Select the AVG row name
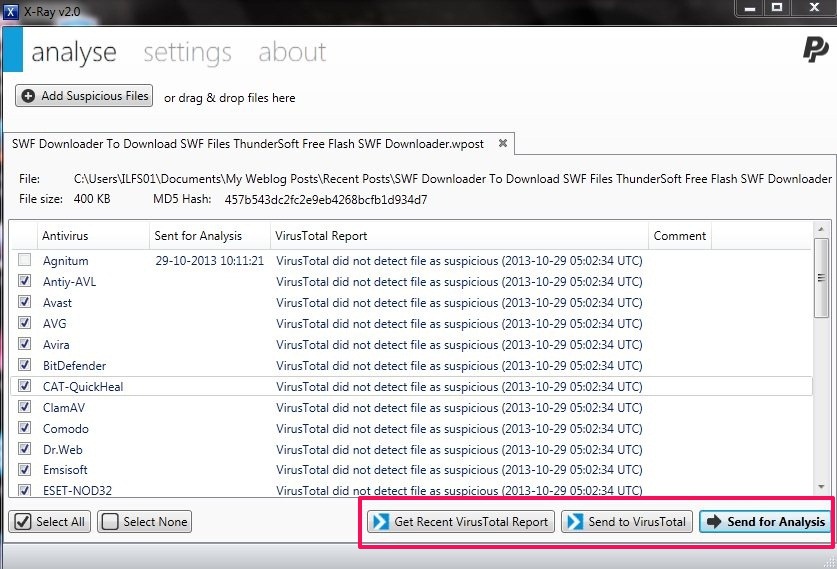This screenshot has height=569, width=837. [x=54, y=323]
